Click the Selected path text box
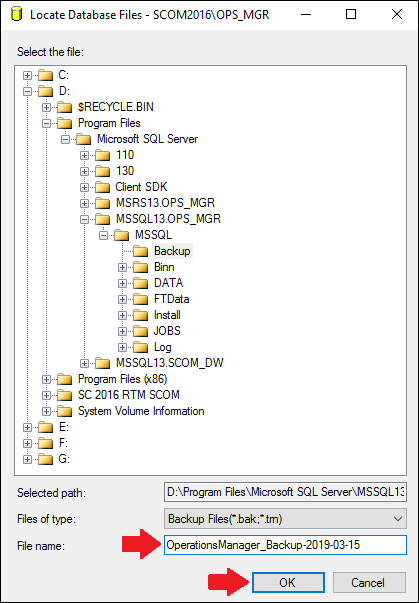The width and height of the screenshot is (419, 603). [x=285, y=492]
